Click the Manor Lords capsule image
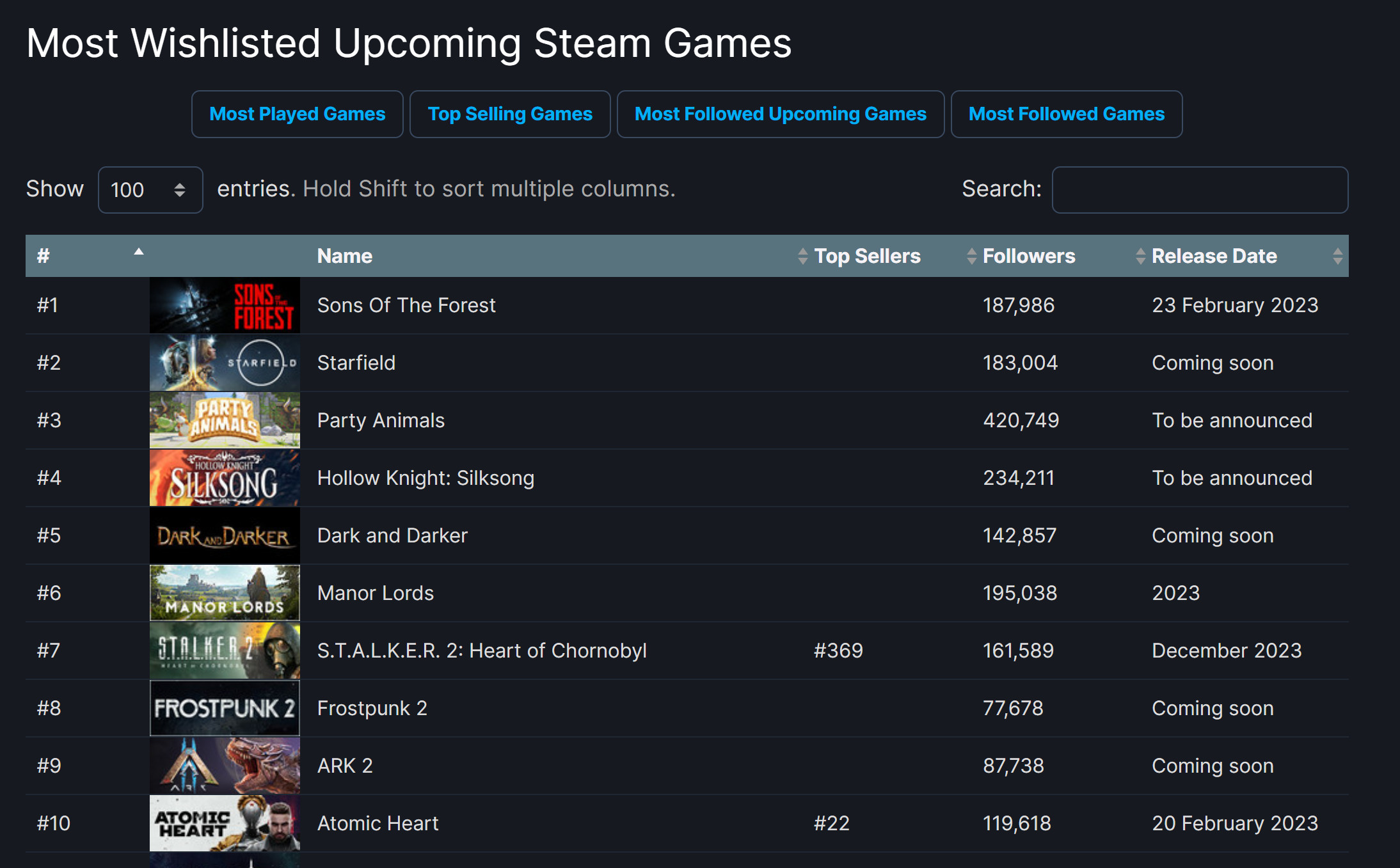 (x=225, y=593)
